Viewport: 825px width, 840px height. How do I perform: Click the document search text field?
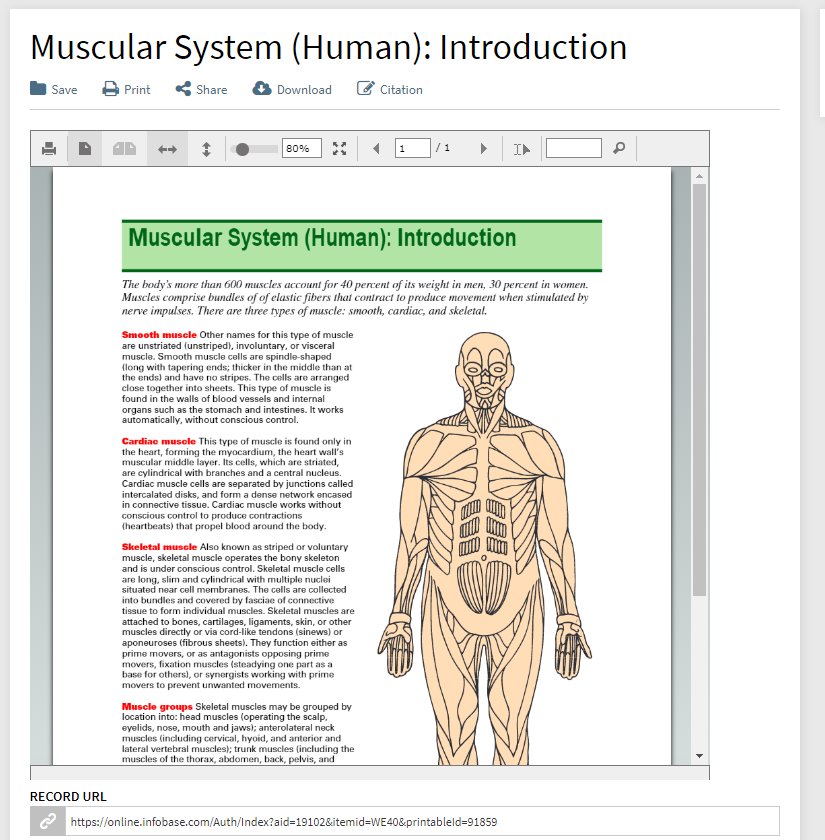(x=574, y=148)
